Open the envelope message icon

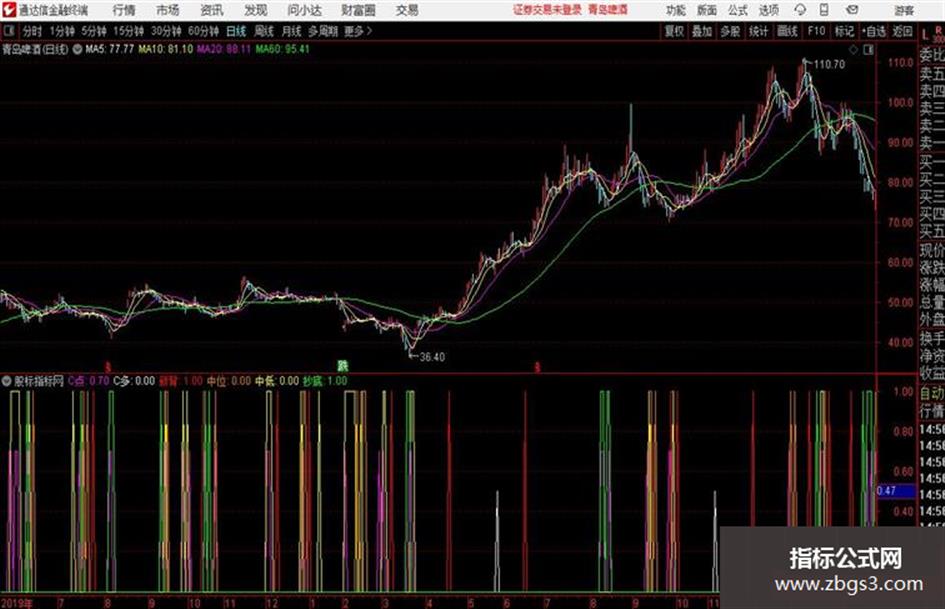pyautogui.click(x=852, y=10)
